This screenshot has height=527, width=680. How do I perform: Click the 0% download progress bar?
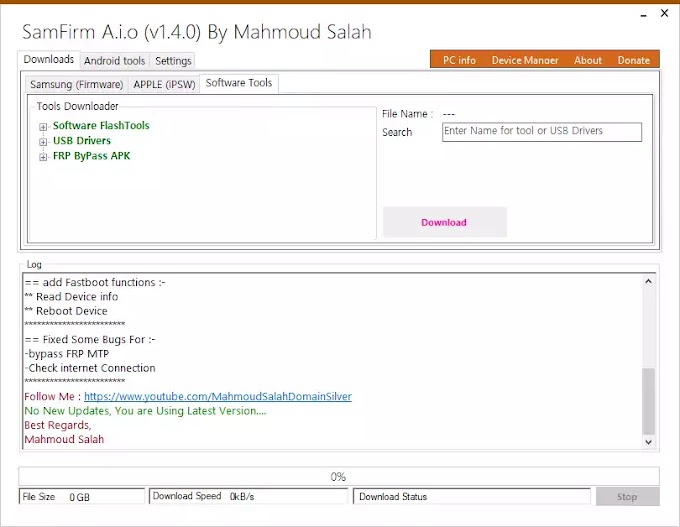tap(339, 477)
